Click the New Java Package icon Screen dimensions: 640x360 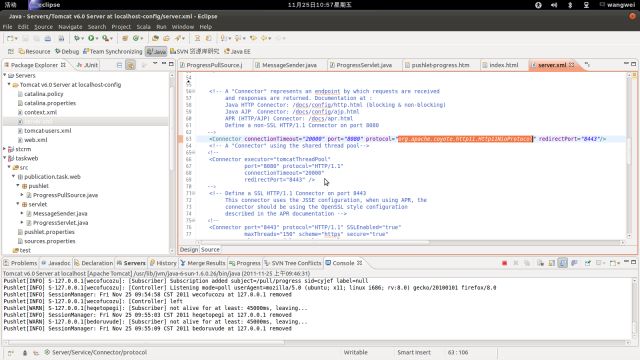[x=125, y=38]
